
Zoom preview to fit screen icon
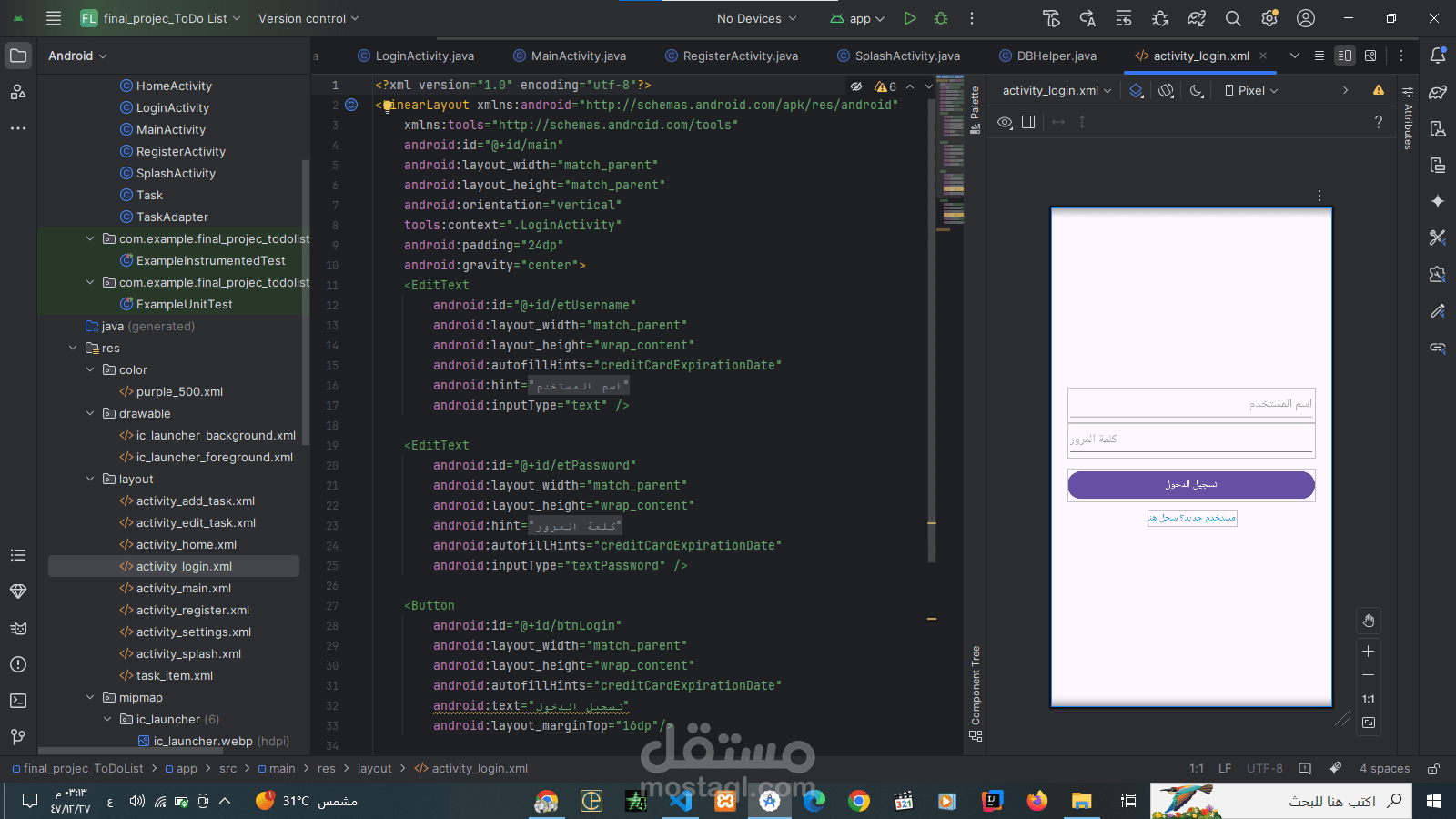click(1368, 723)
